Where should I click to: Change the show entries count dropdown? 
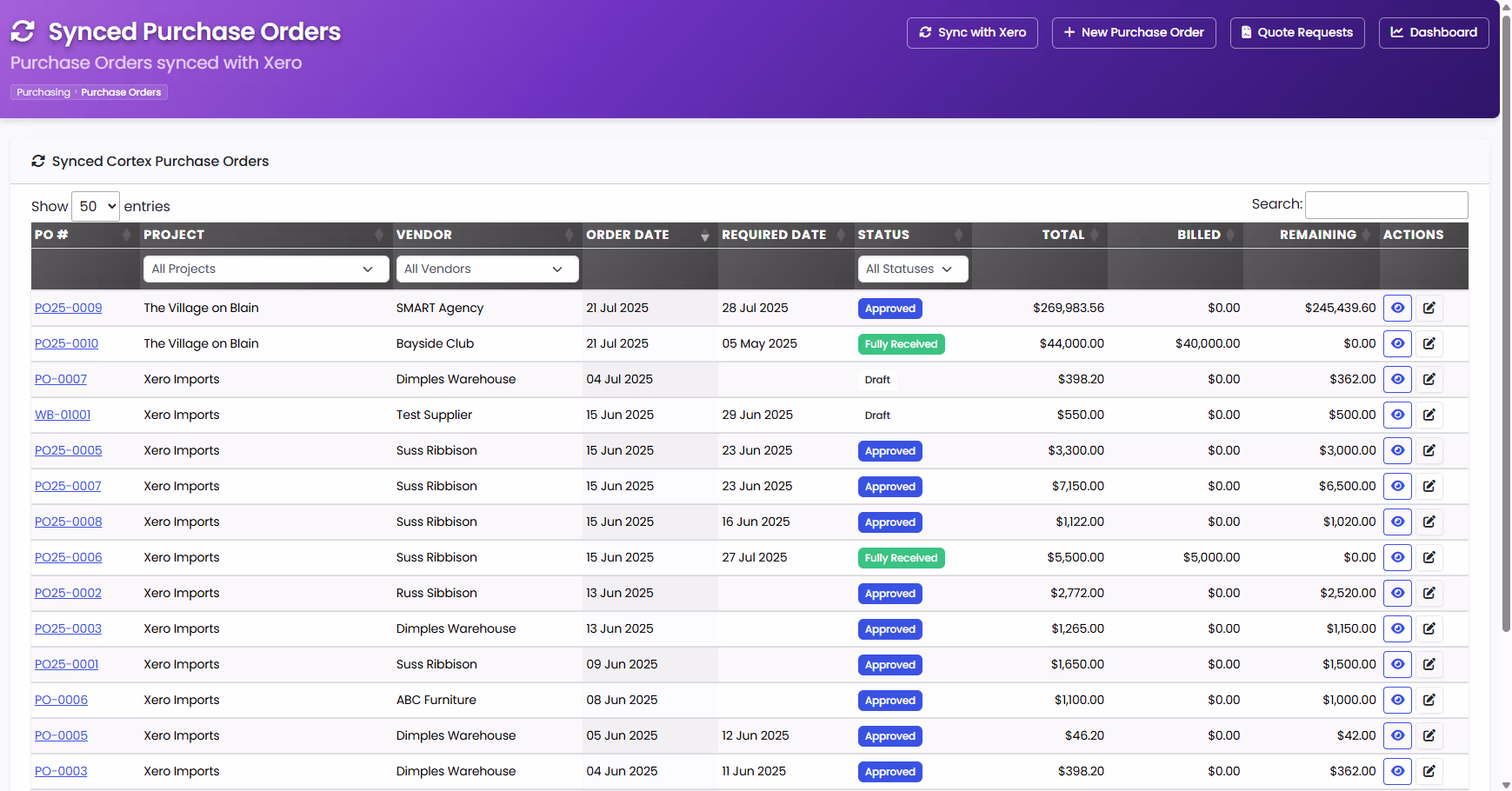(96, 206)
